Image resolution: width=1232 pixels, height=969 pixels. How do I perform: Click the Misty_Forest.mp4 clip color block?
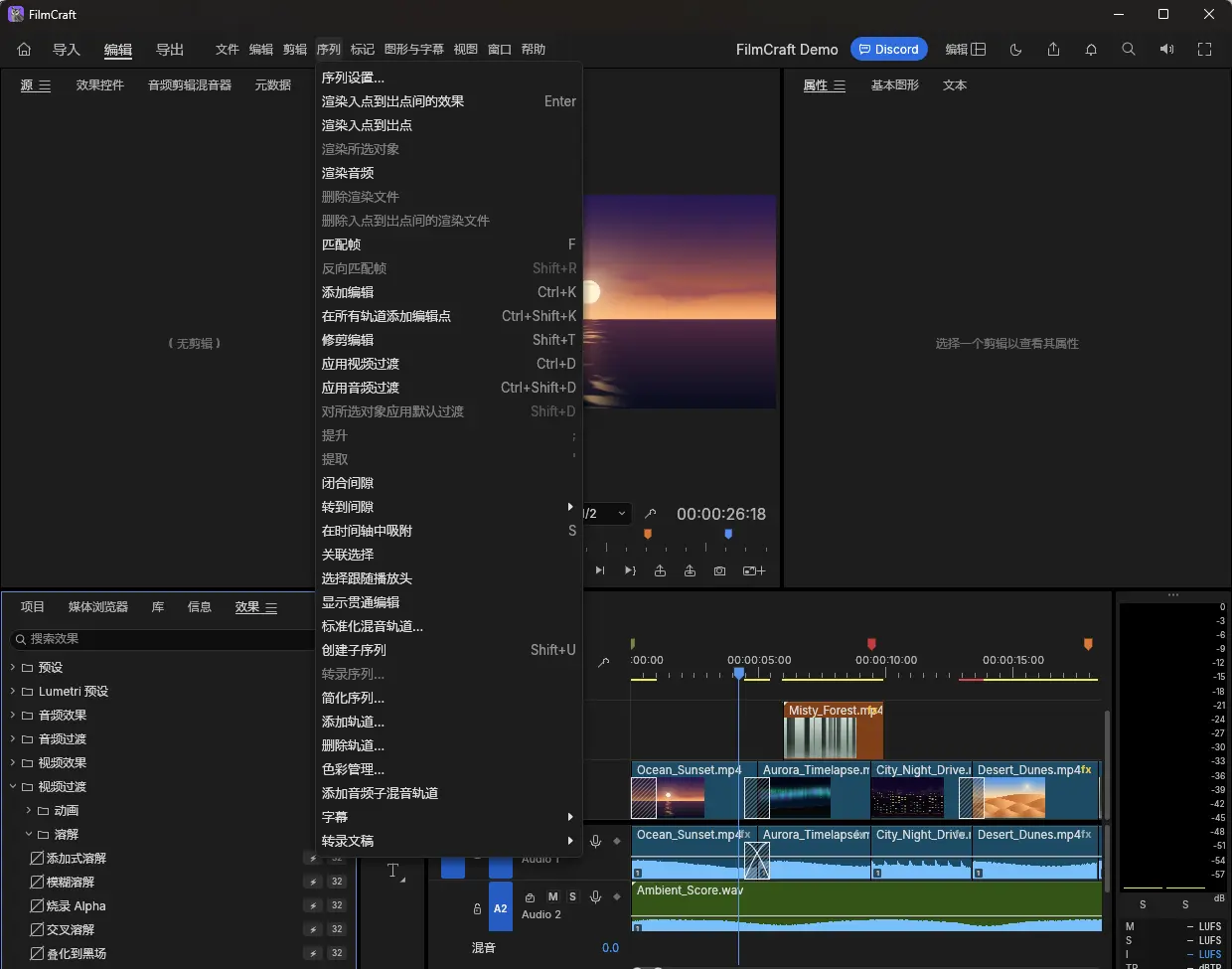point(834,730)
